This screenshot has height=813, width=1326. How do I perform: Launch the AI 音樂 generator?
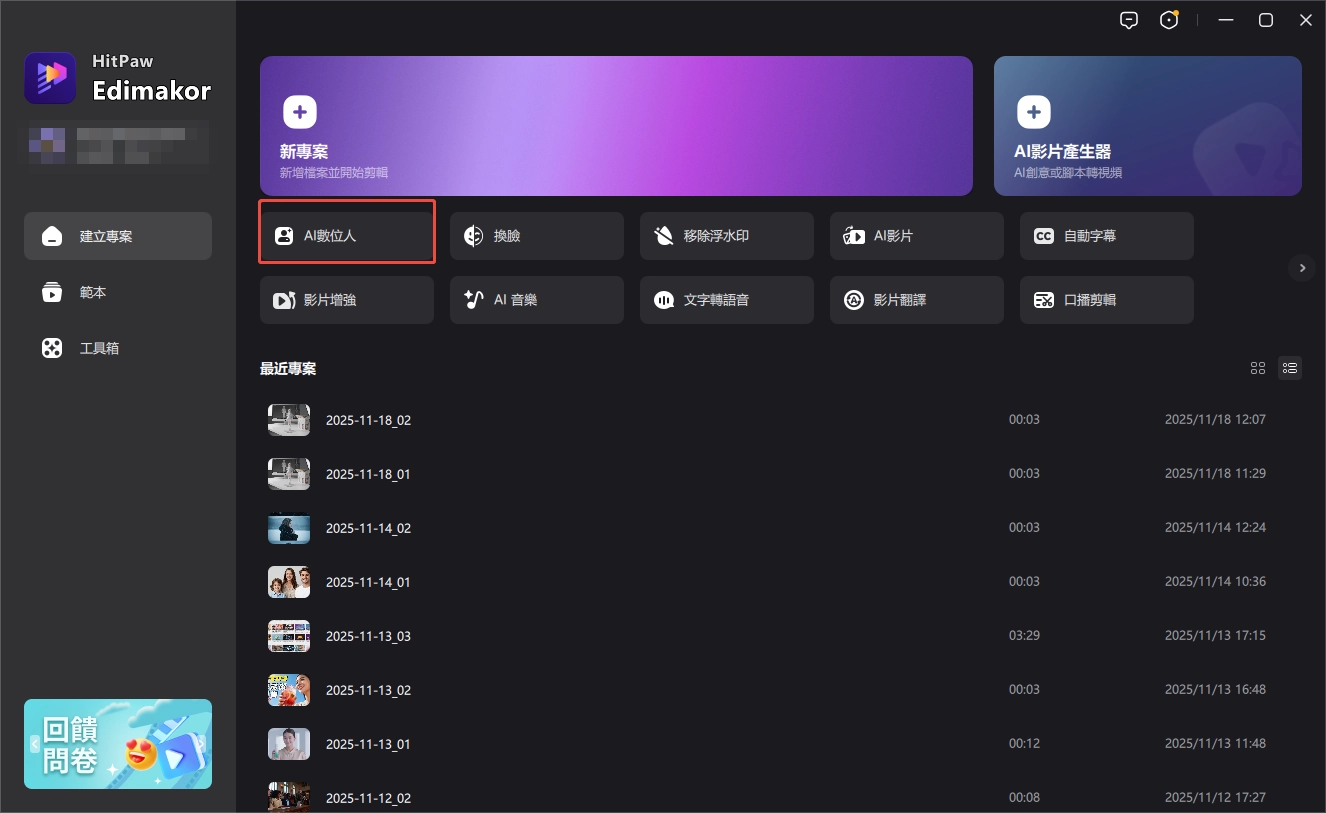pyautogui.click(x=536, y=300)
